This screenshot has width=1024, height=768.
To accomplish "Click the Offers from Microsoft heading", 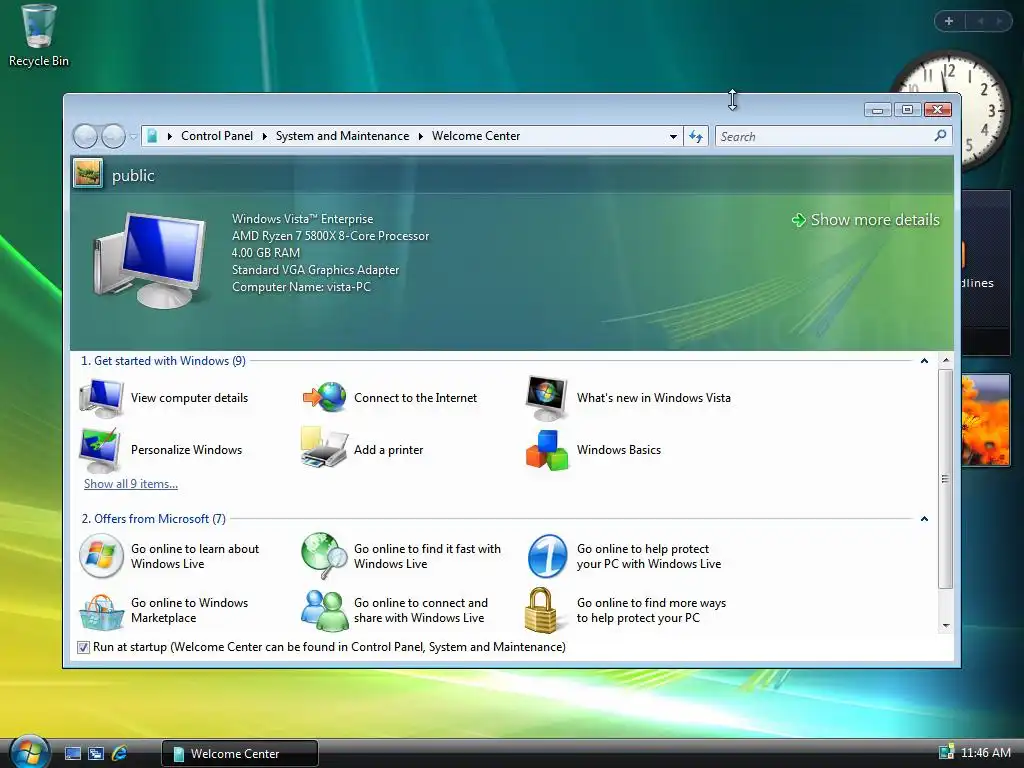I will (153, 519).
